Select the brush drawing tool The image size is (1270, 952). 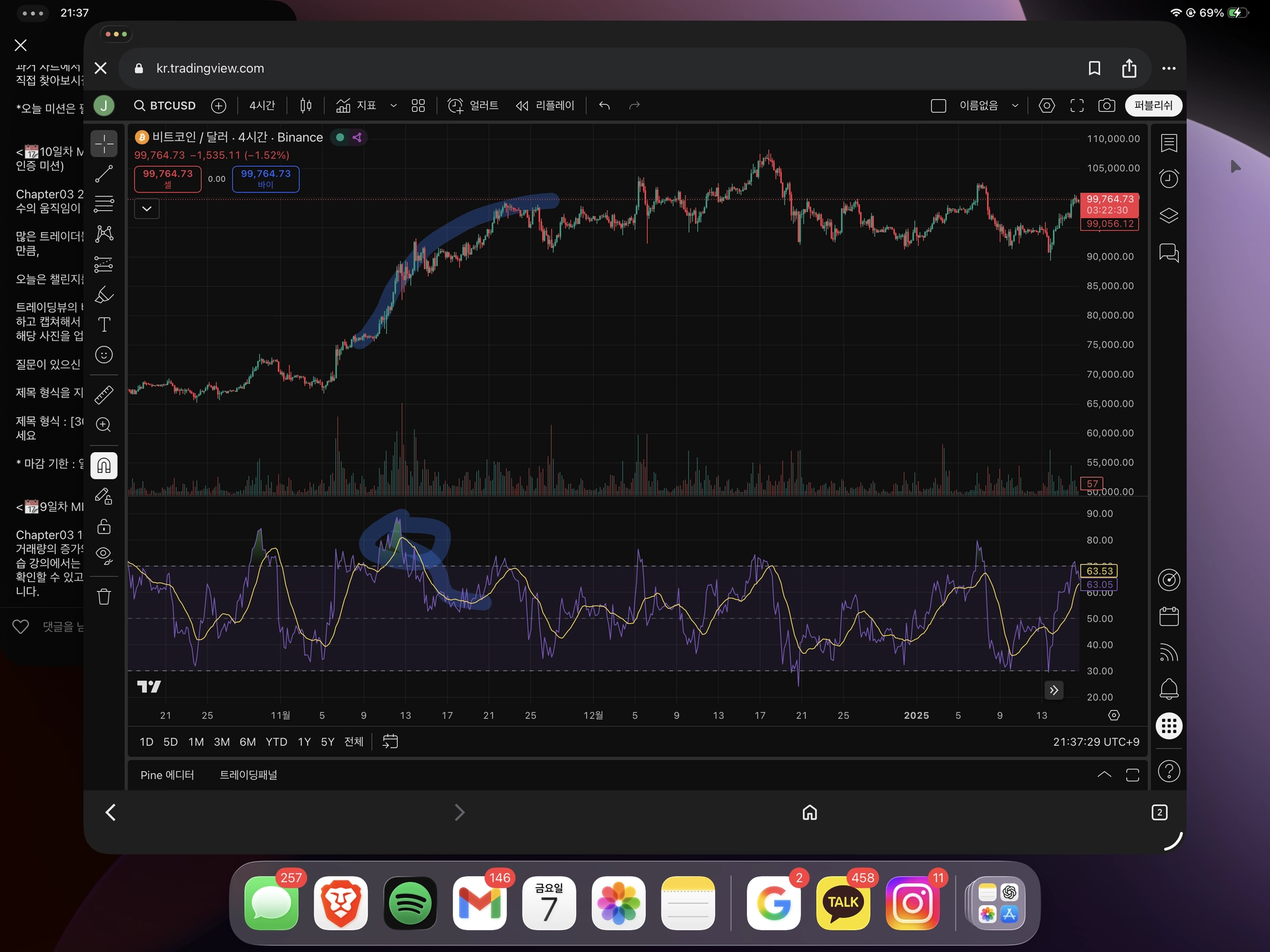tap(104, 295)
